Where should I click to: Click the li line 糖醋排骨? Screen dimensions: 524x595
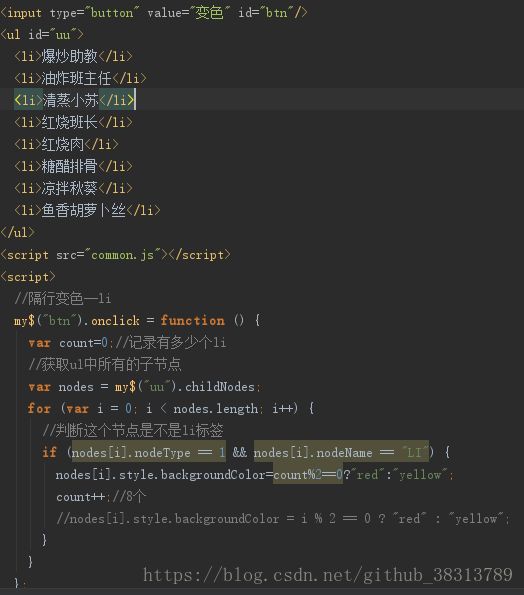tap(73, 166)
